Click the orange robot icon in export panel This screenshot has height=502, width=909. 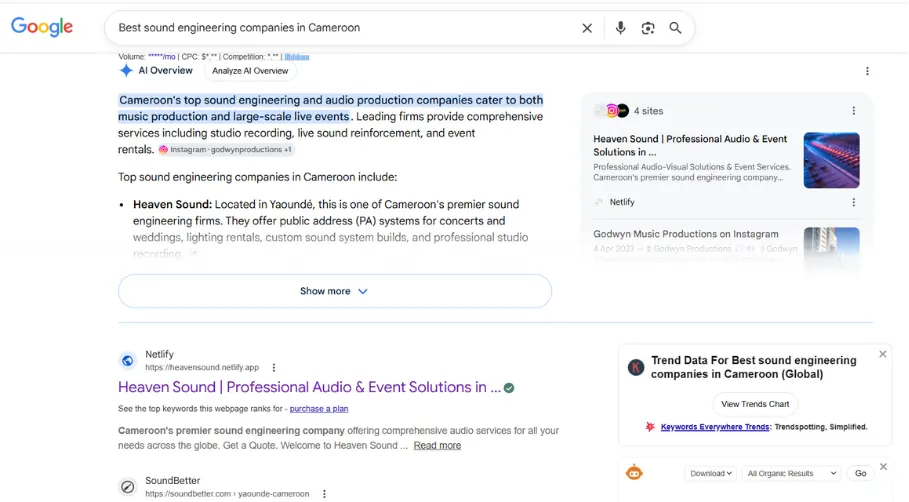(x=634, y=472)
